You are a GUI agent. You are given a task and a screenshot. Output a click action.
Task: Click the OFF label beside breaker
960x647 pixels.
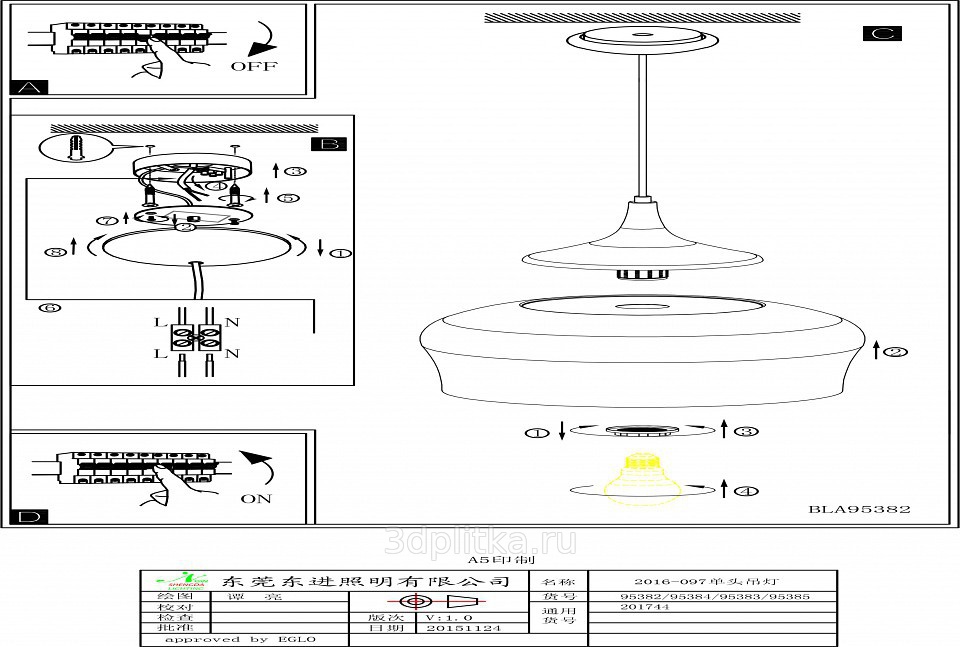click(254, 67)
